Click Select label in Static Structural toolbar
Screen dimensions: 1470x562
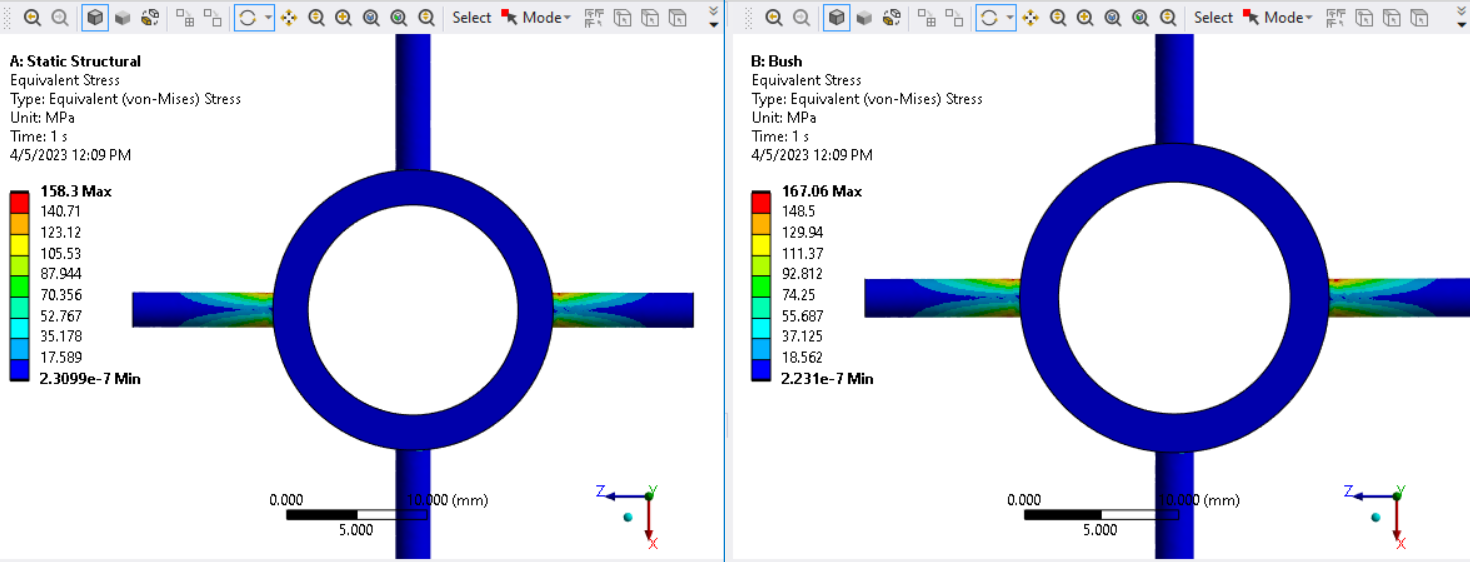pos(471,18)
